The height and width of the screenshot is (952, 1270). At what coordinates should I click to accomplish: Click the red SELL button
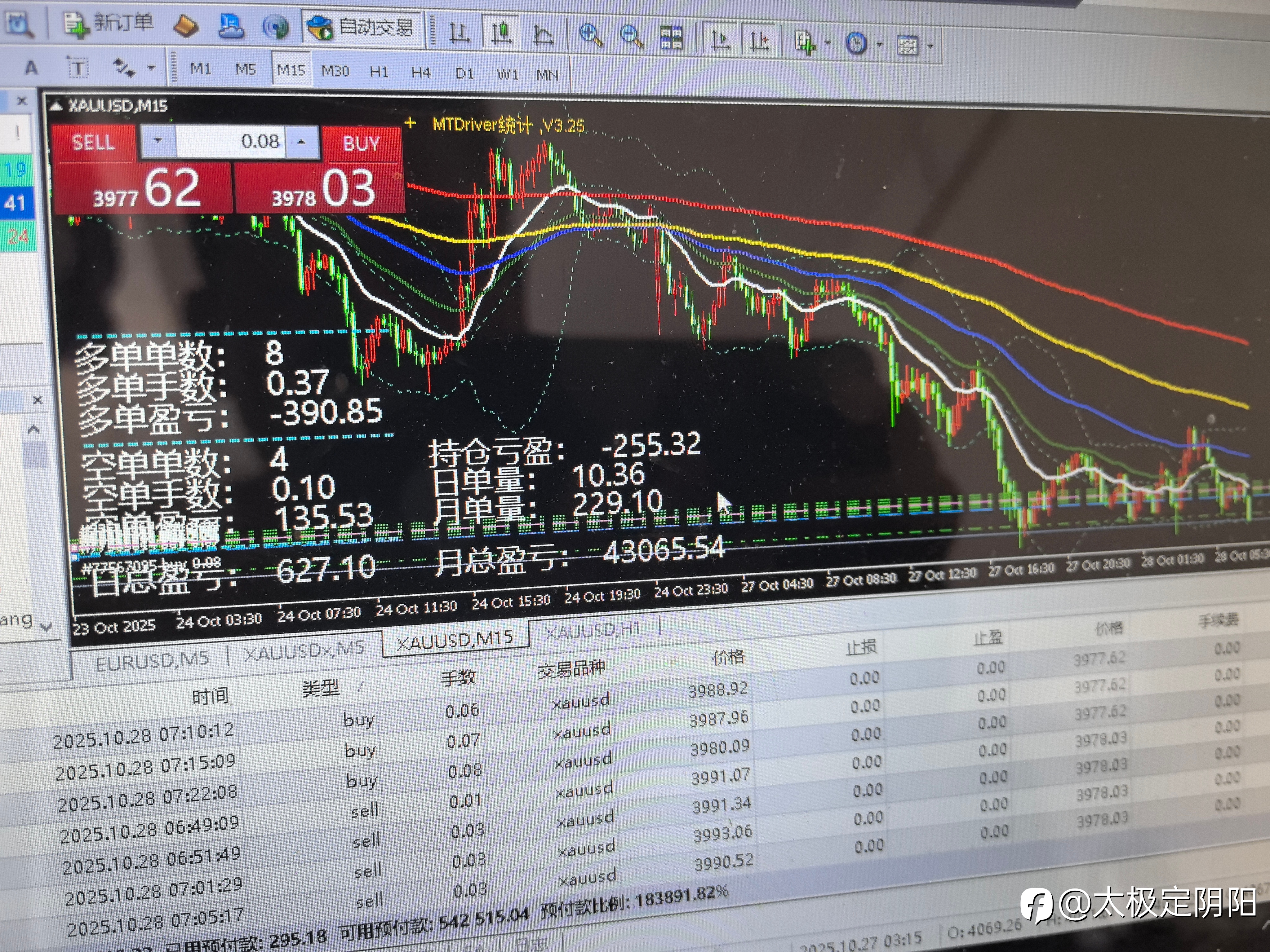[x=94, y=142]
